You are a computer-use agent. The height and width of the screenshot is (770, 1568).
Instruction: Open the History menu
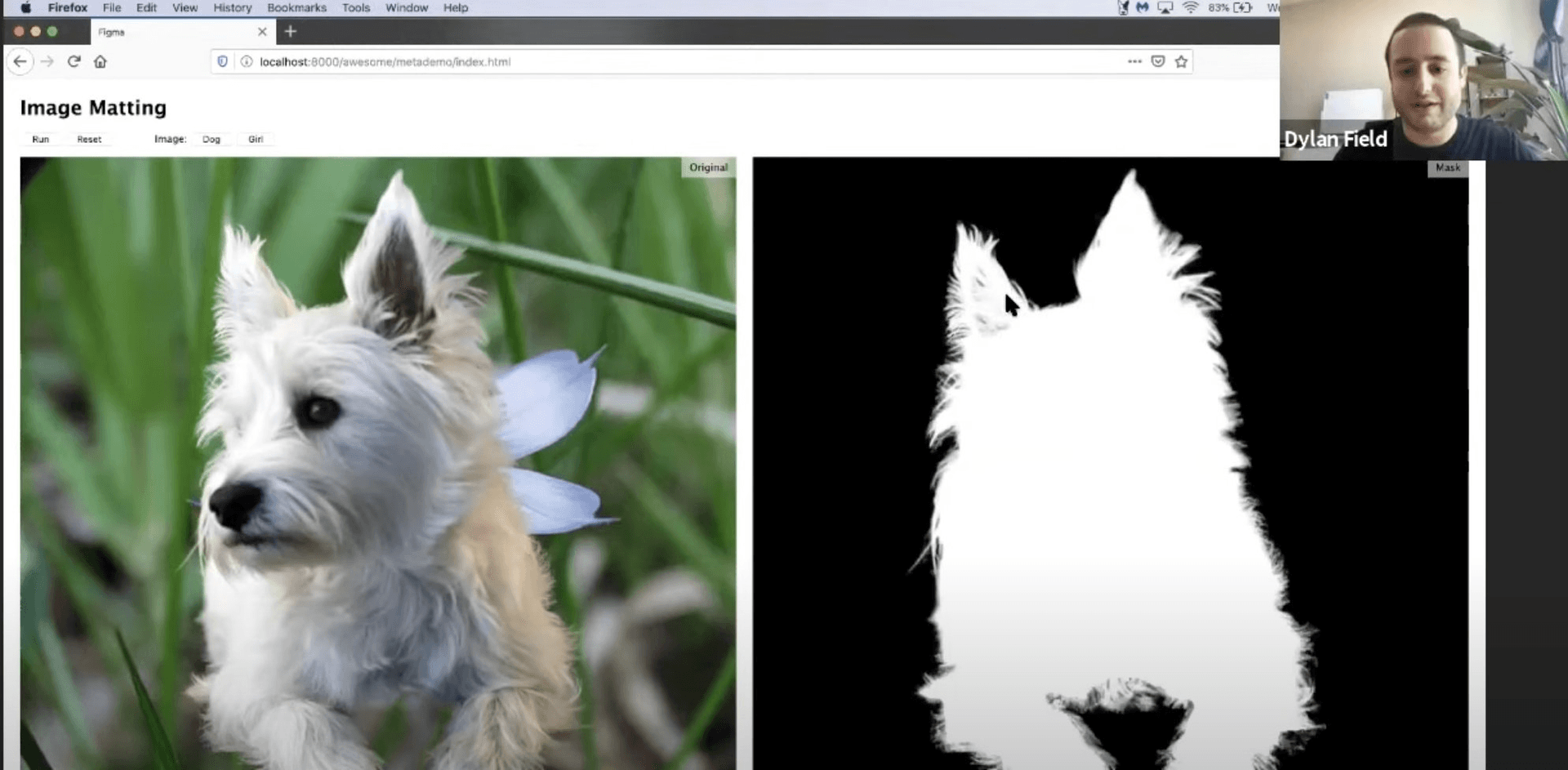(232, 8)
